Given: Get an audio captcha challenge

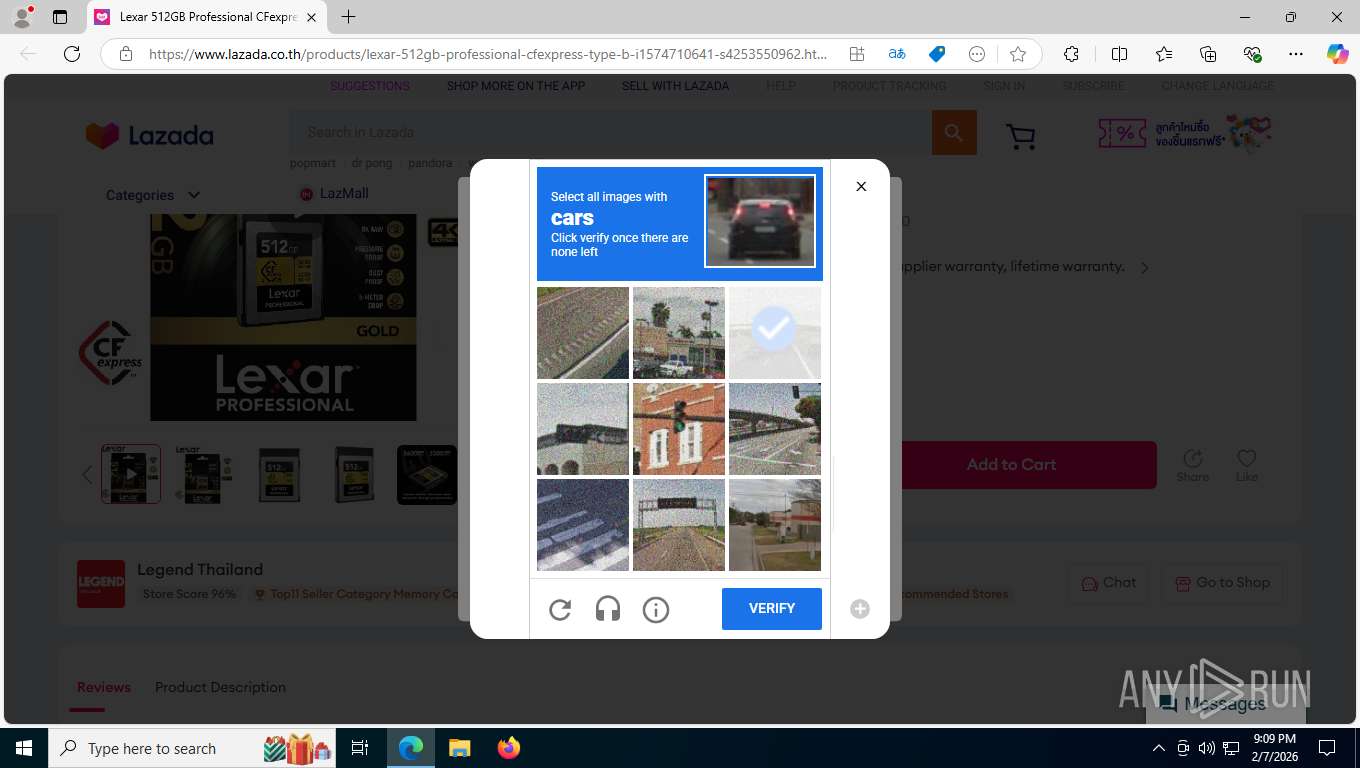Looking at the screenshot, I should pos(608,609).
